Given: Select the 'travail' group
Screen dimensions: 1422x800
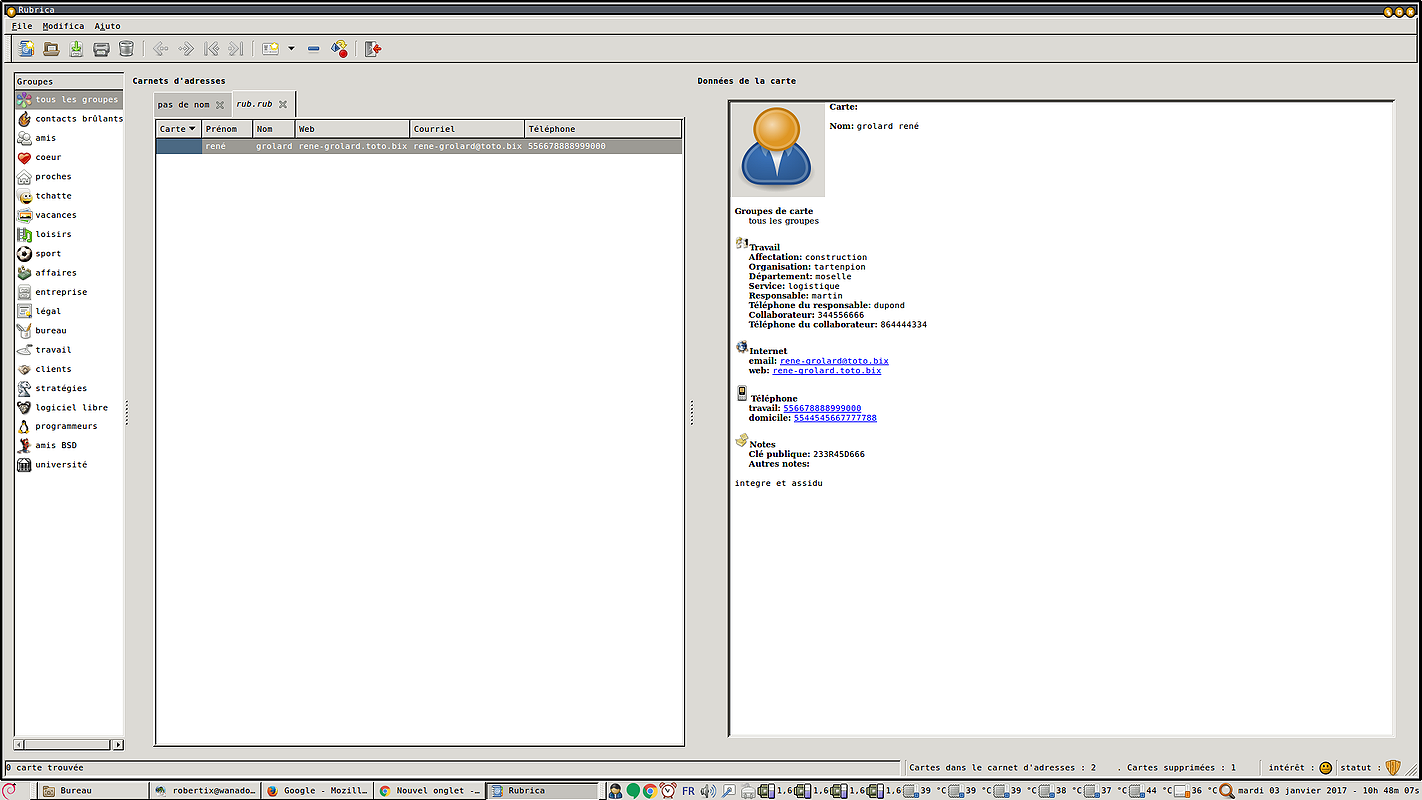Looking at the screenshot, I should point(68,350).
